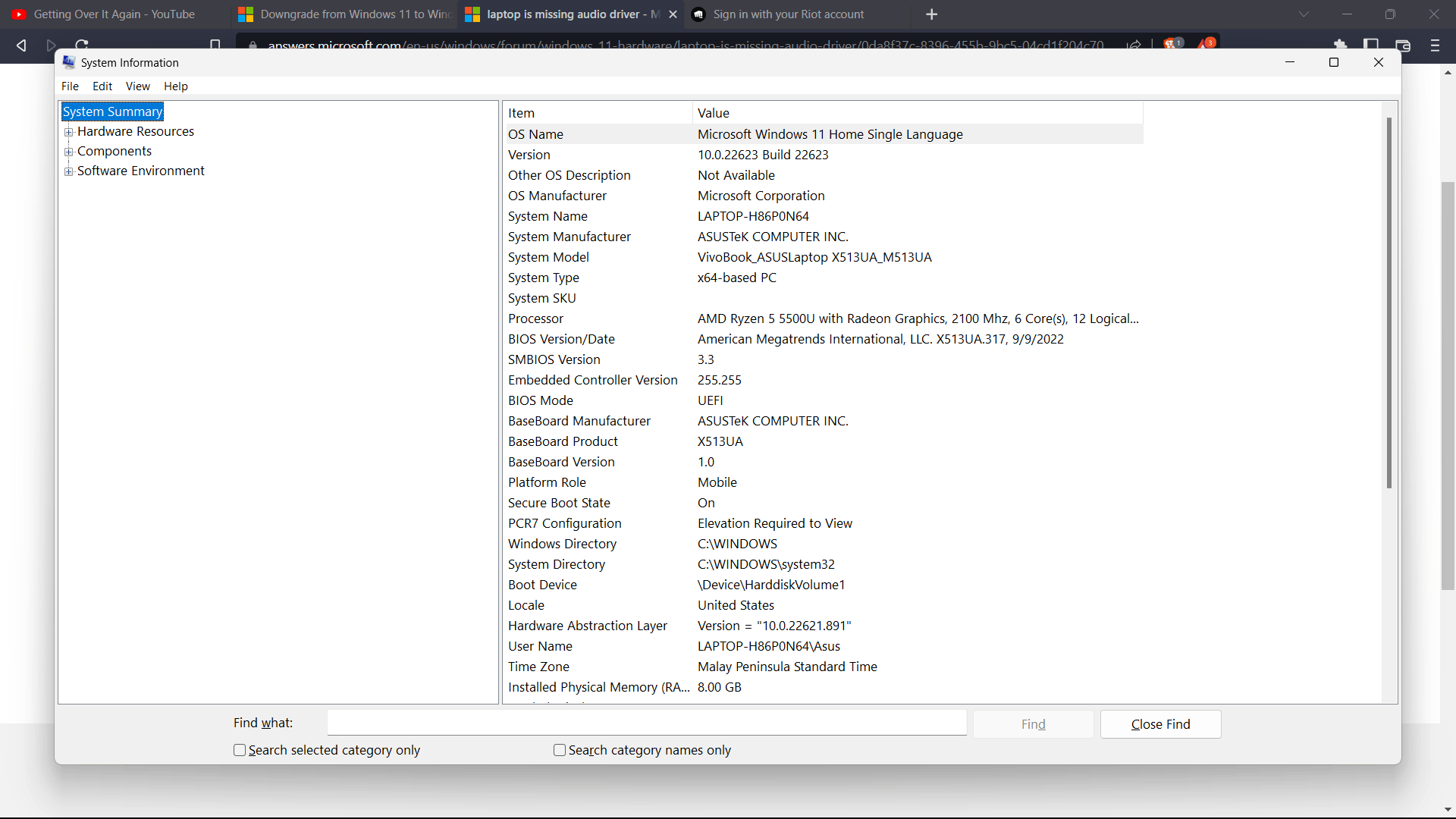The height and width of the screenshot is (819, 1456).
Task: Open the View menu
Action: [137, 86]
